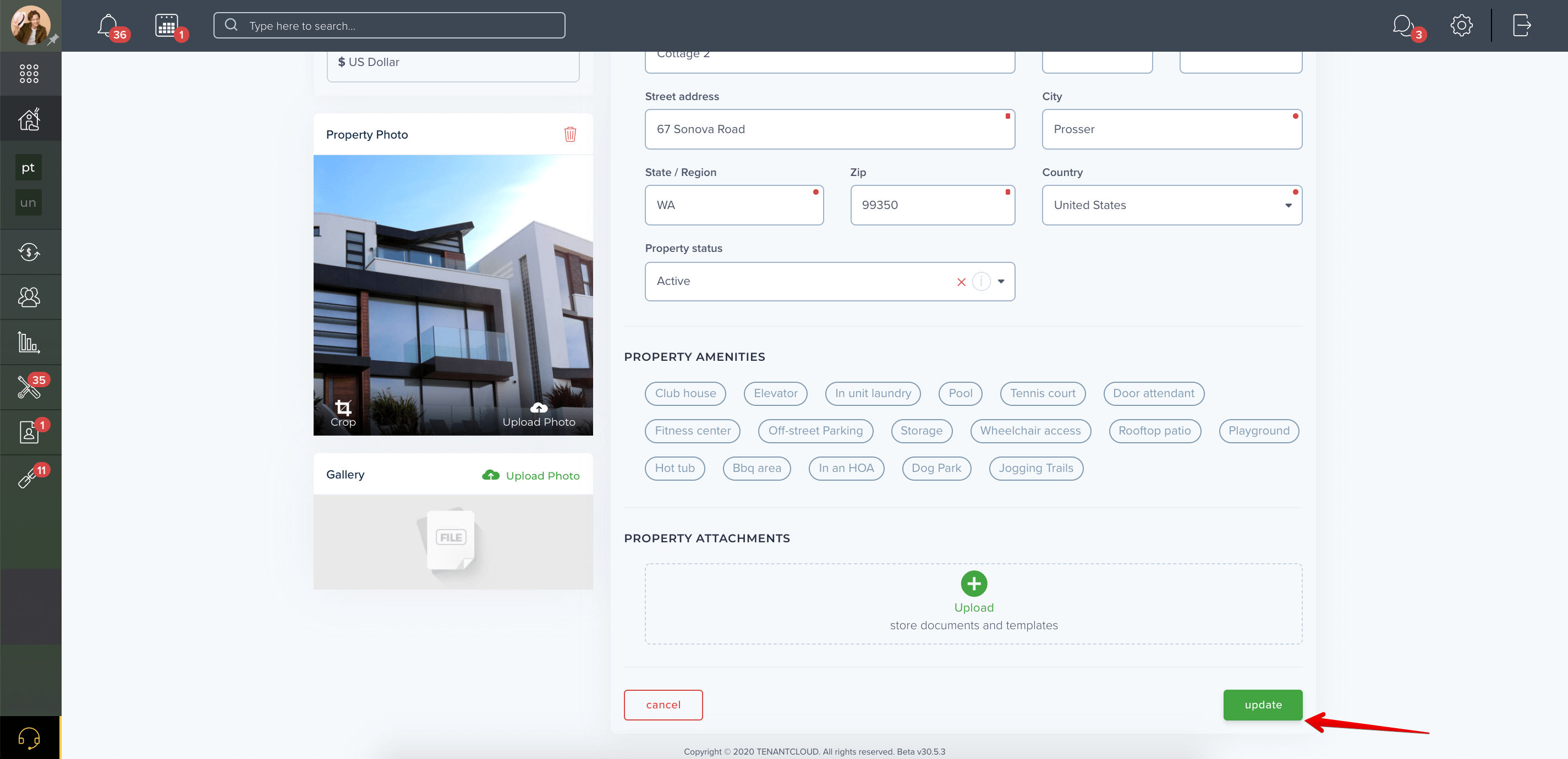The height and width of the screenshot is (759, 1568).
Task: Toggle the Tennis court amenity
Action: click(1043, 393)
